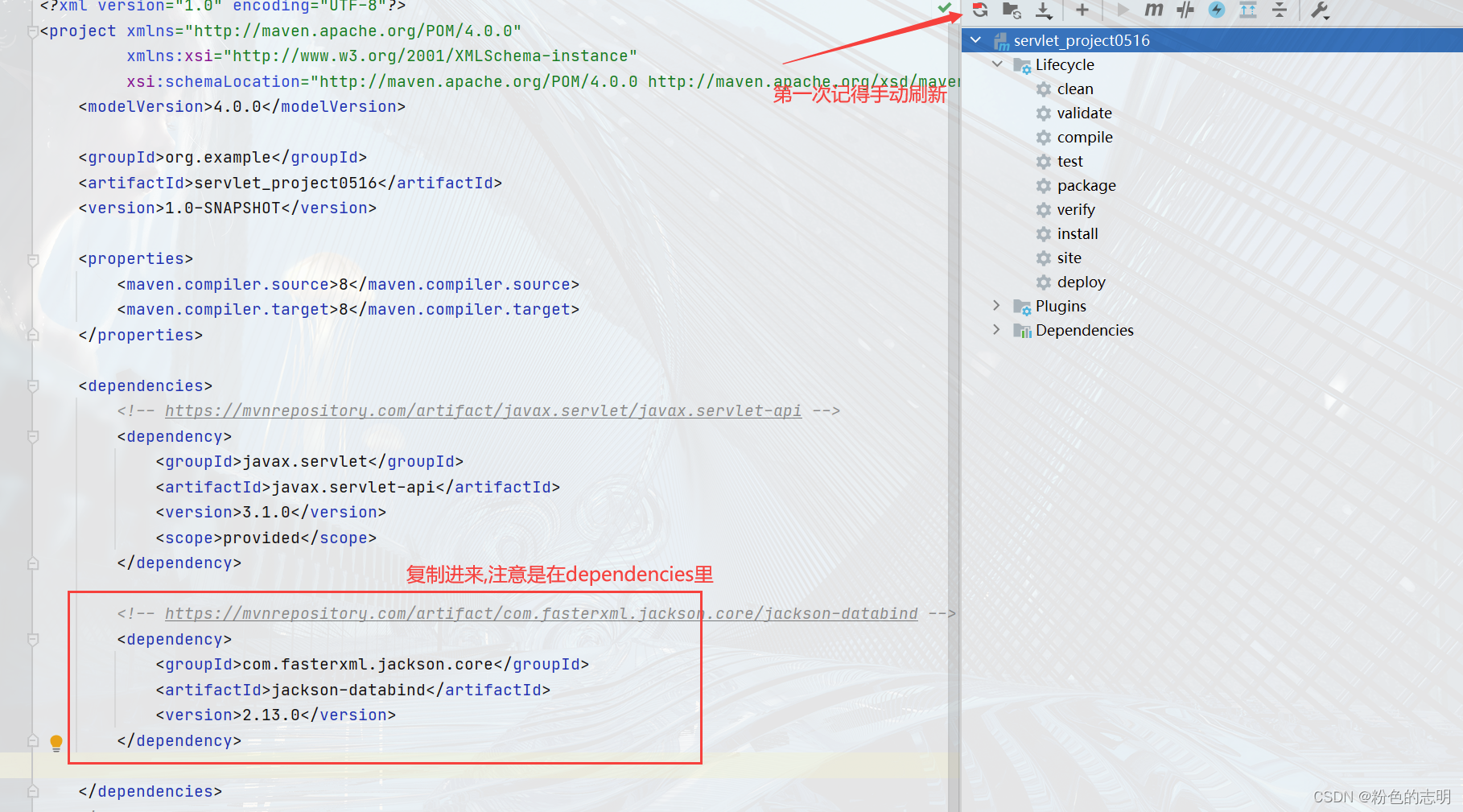Click version 2.13.0 line
Screen dimensions: 1463x812
tap(276, 715)
